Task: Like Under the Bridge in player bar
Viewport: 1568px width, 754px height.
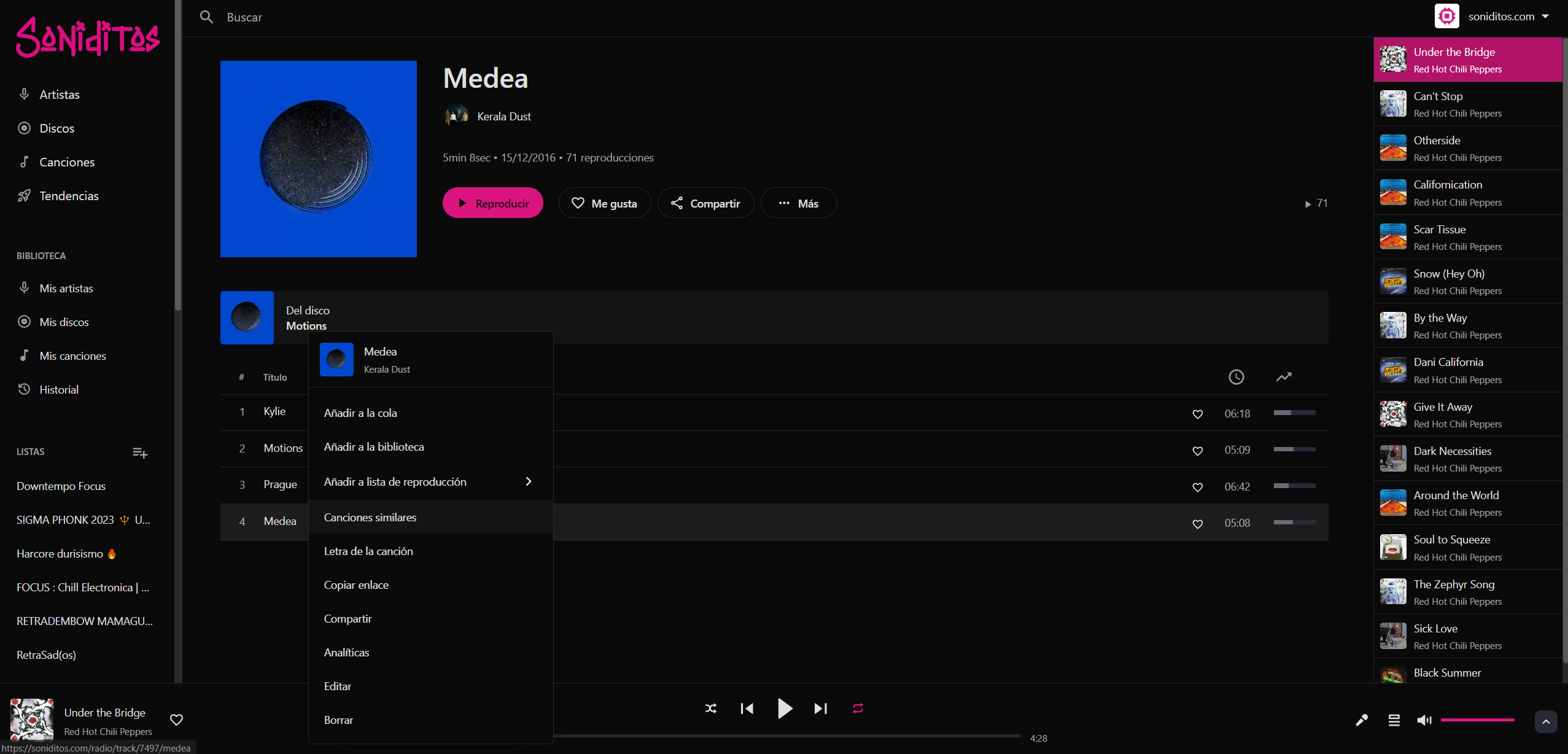Action: [176, 720]
